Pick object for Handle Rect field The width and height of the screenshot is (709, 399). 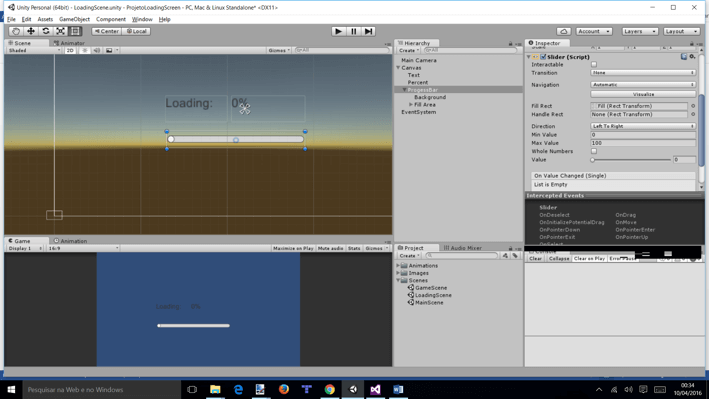tap(693, 114)
